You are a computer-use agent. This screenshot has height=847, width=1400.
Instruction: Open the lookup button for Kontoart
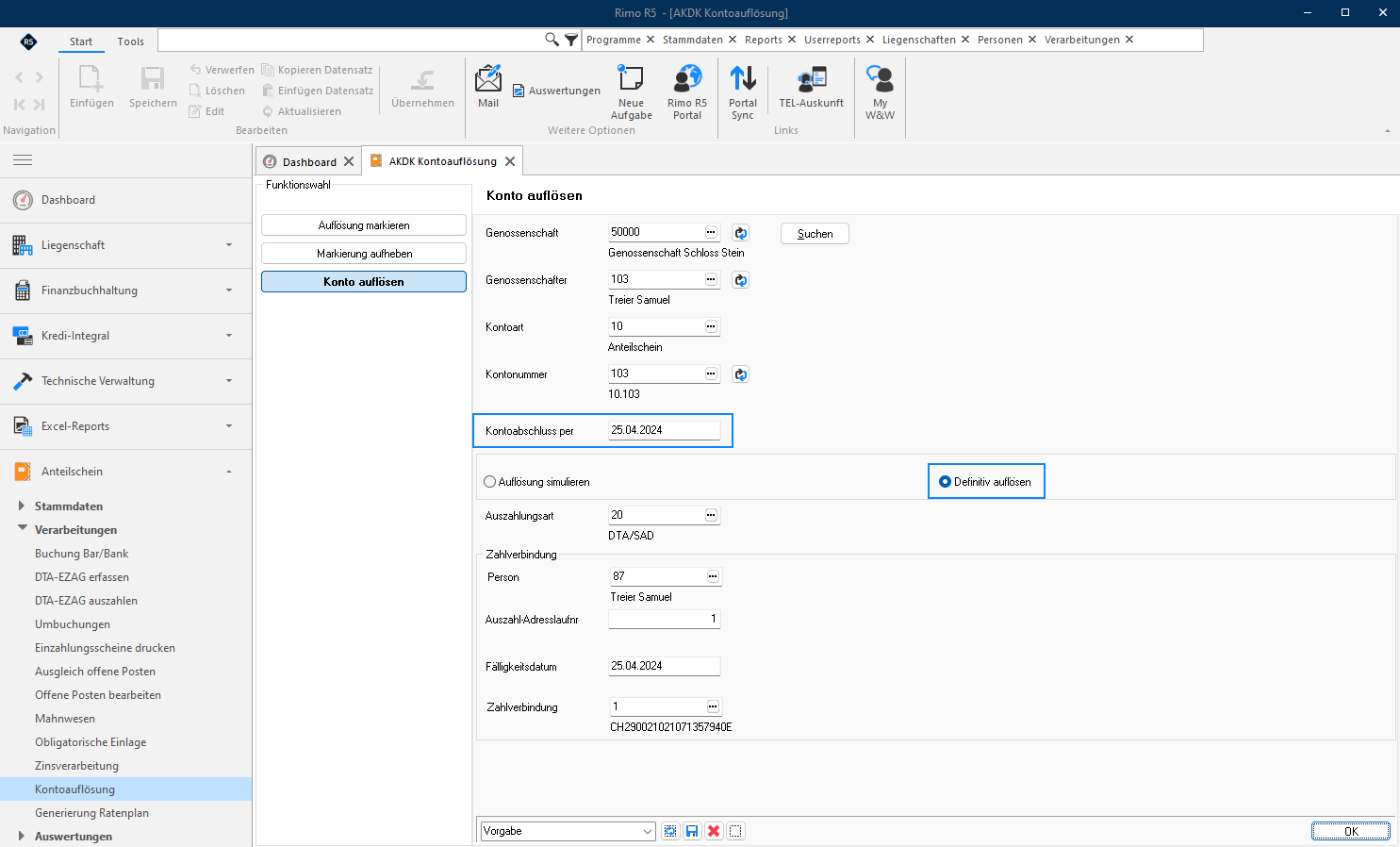point(712,326)
